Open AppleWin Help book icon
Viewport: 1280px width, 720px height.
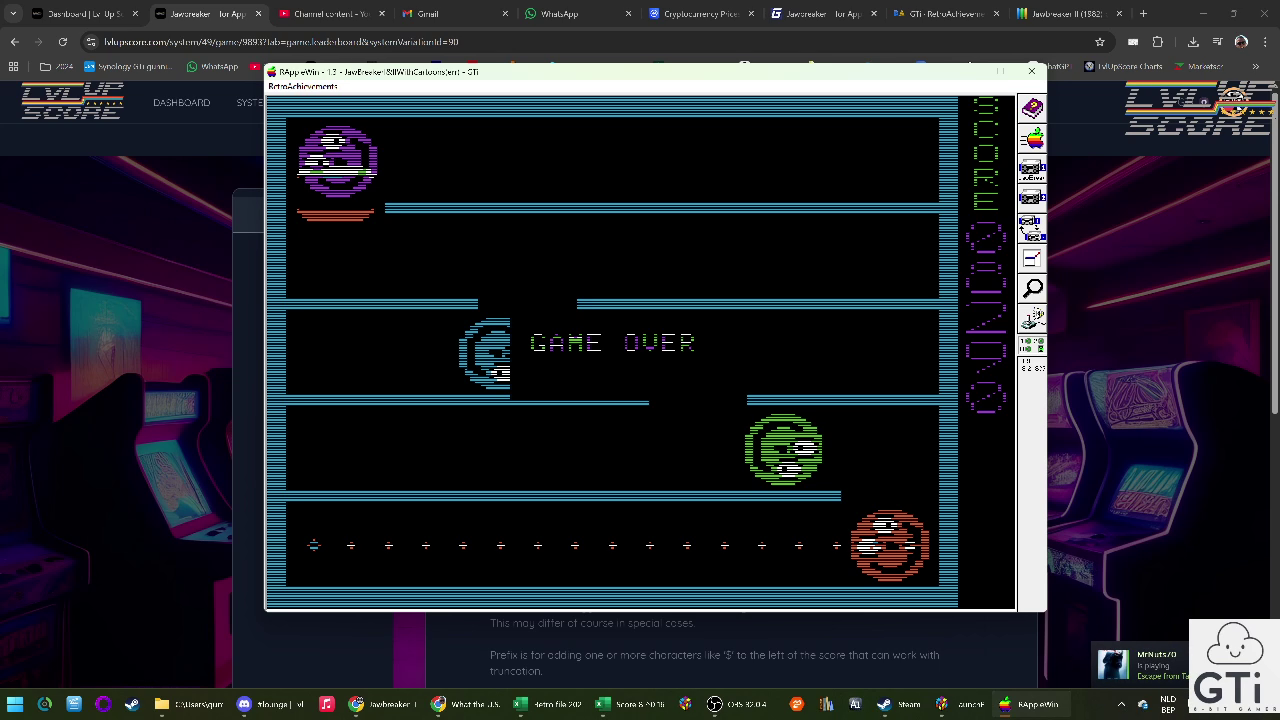[1032, 108]
